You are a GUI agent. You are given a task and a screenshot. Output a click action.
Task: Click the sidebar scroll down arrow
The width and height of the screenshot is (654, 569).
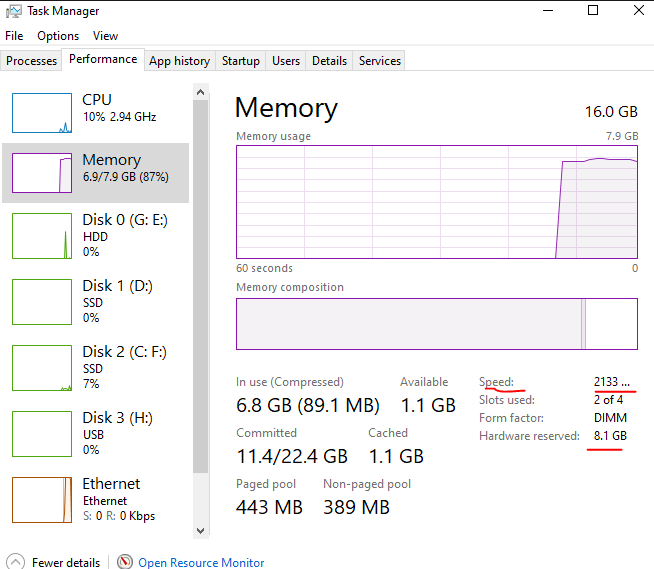201,531
